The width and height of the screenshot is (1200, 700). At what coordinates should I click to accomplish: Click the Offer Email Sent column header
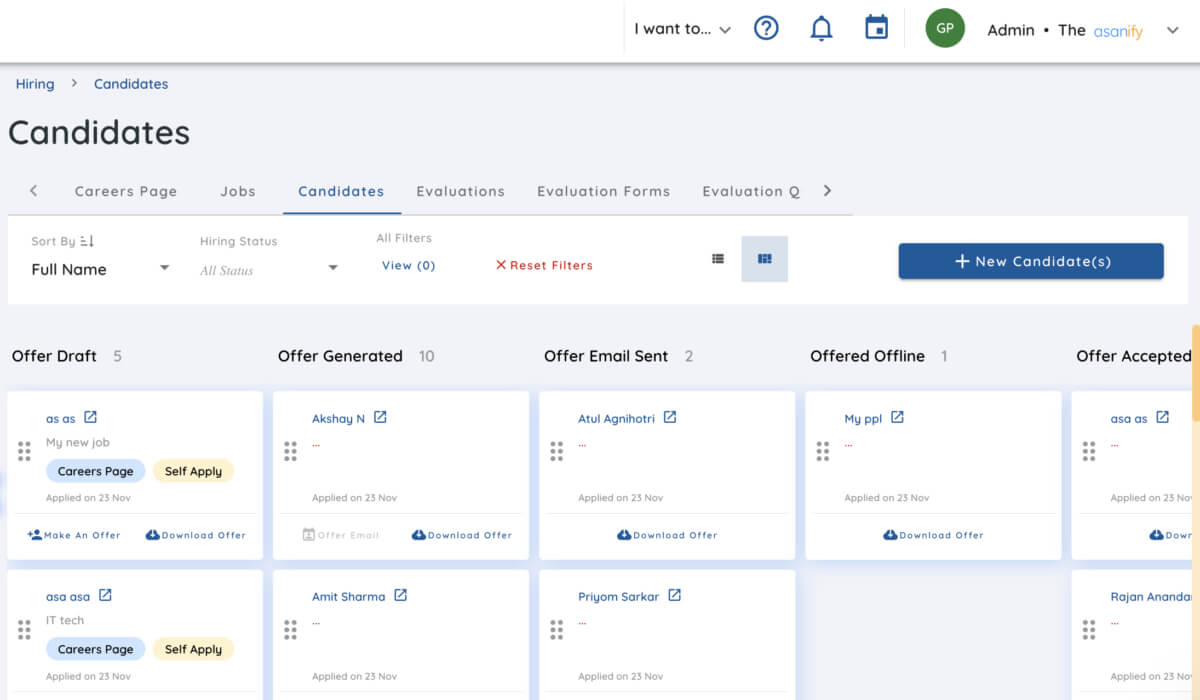(x=606, y=356)
